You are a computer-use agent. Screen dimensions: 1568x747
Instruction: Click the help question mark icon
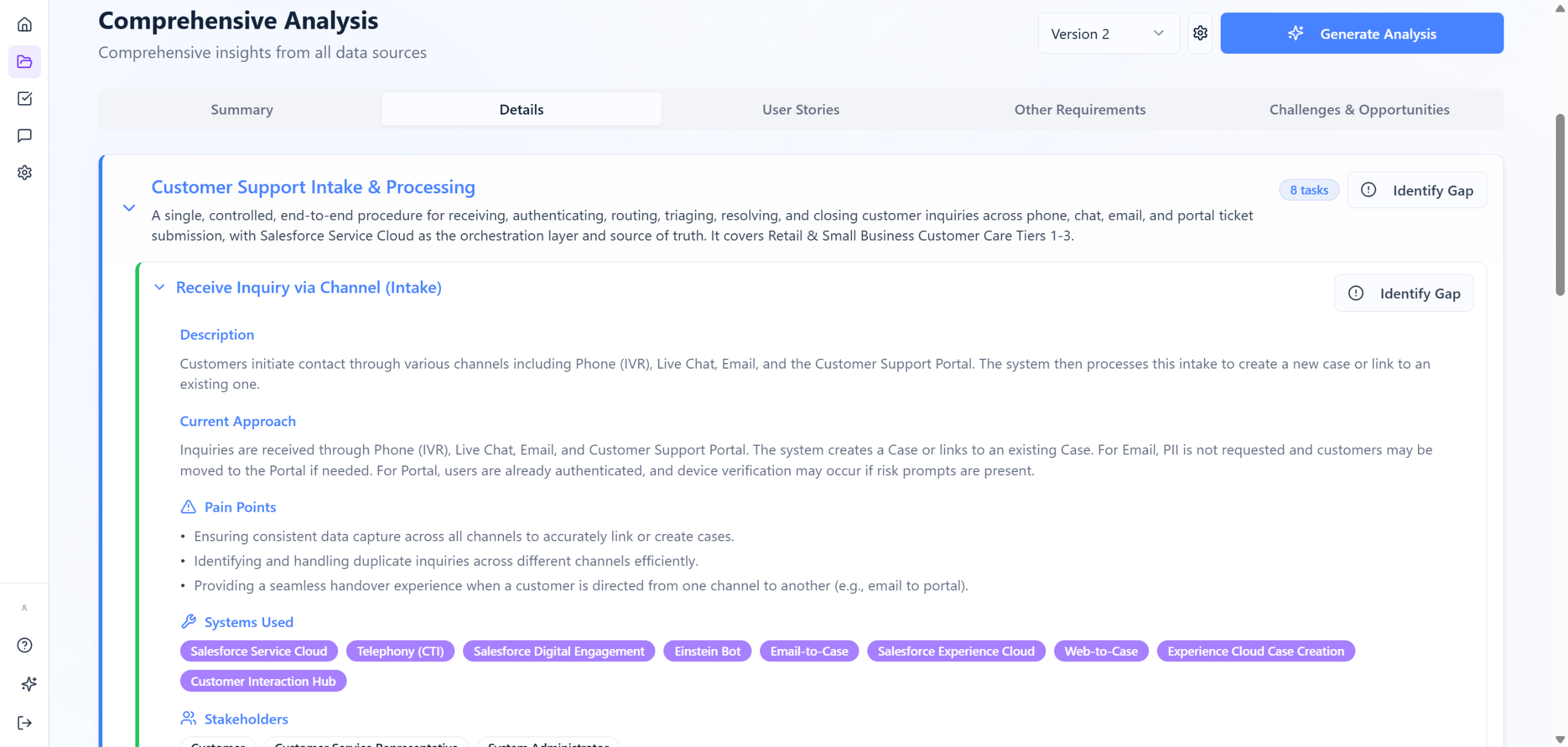pos(24,645)
